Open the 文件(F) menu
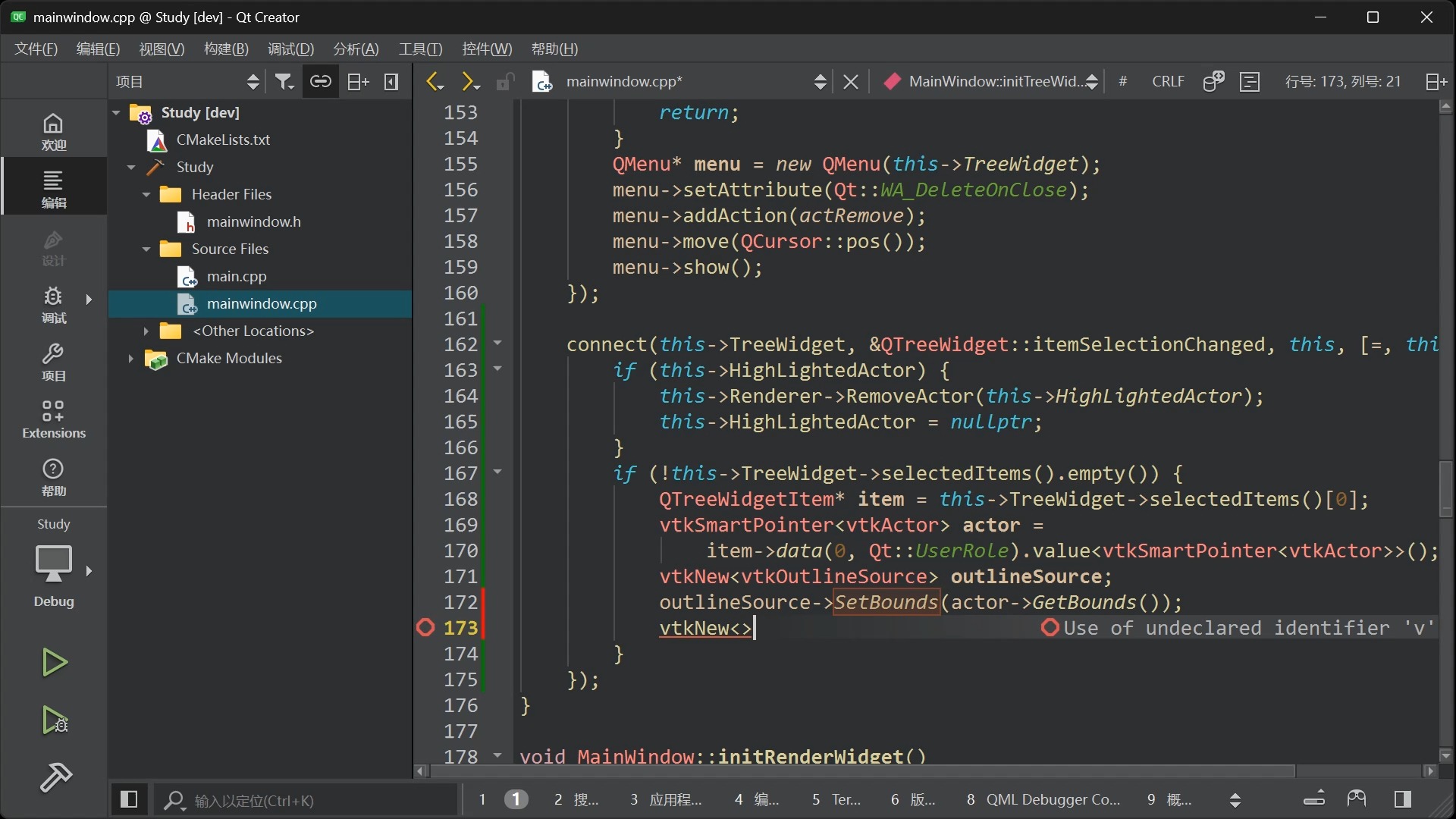 [36, 48]
